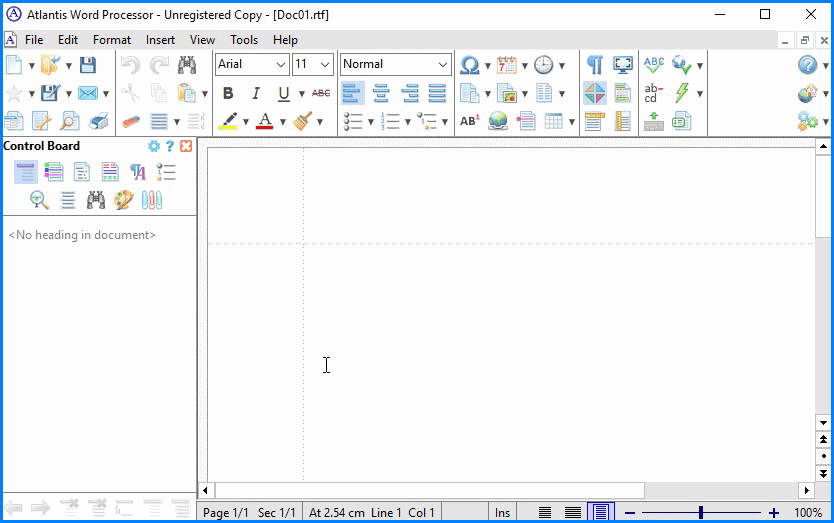Set justified paragraph alignment
Viewport: 834px width, 523px height.
tap(437, 93)
